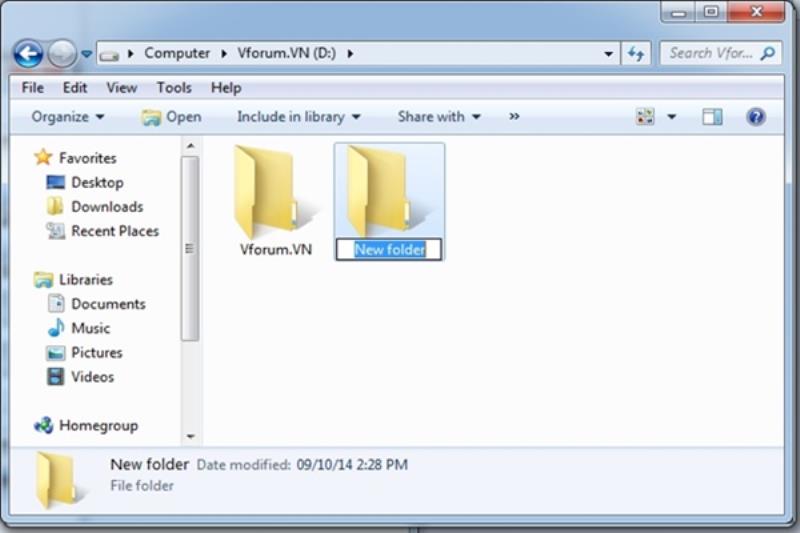Image resolution: width=800 pixels, height=533 pixels.
Task: Open the Organize dropdown
Action: pos(67,117)
